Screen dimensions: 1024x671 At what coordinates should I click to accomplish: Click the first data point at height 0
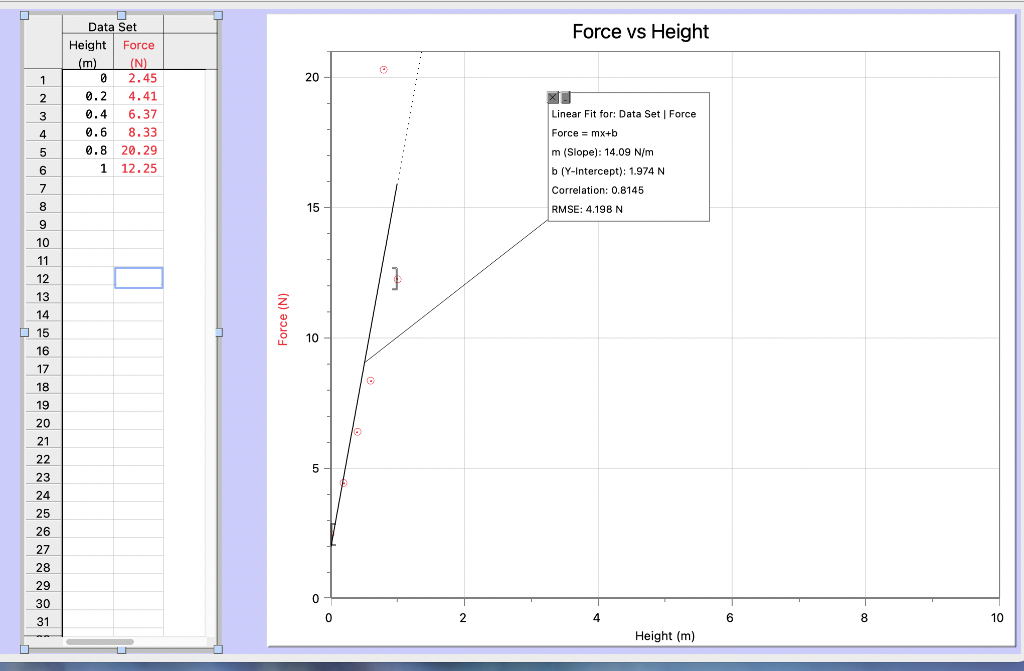pyautogui.click(x=333, y=533)
